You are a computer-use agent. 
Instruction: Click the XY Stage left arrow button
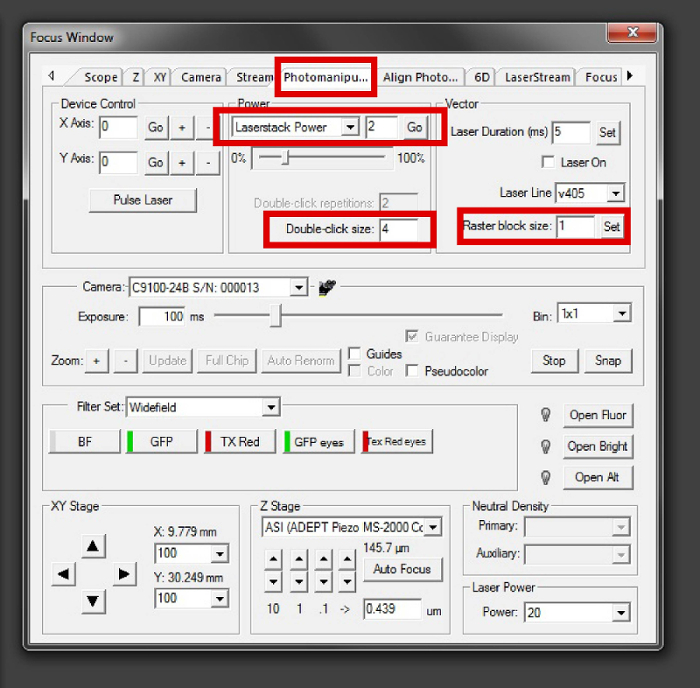click(64, 573)
